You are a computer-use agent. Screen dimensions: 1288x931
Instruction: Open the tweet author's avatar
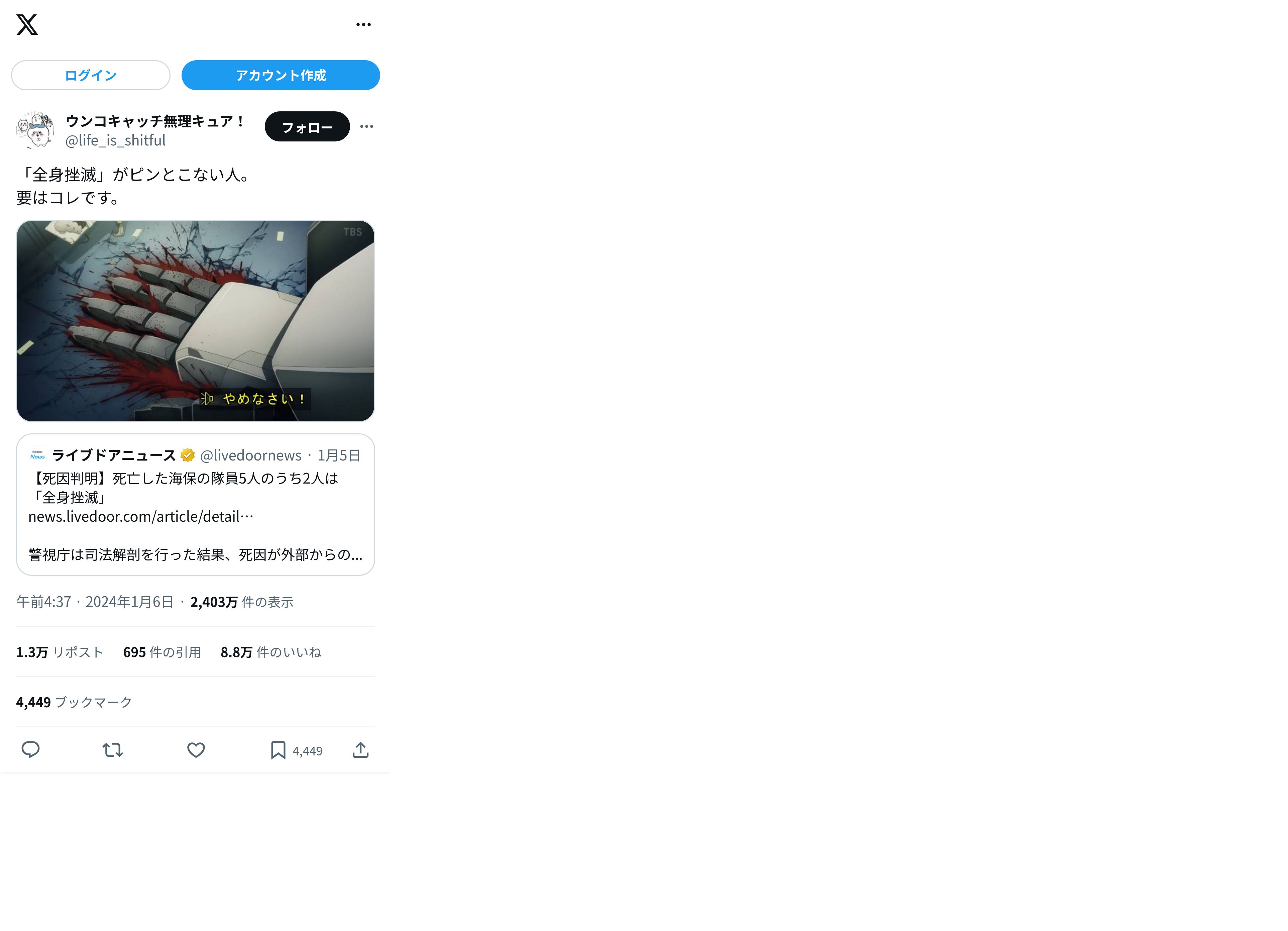point(35,130)
